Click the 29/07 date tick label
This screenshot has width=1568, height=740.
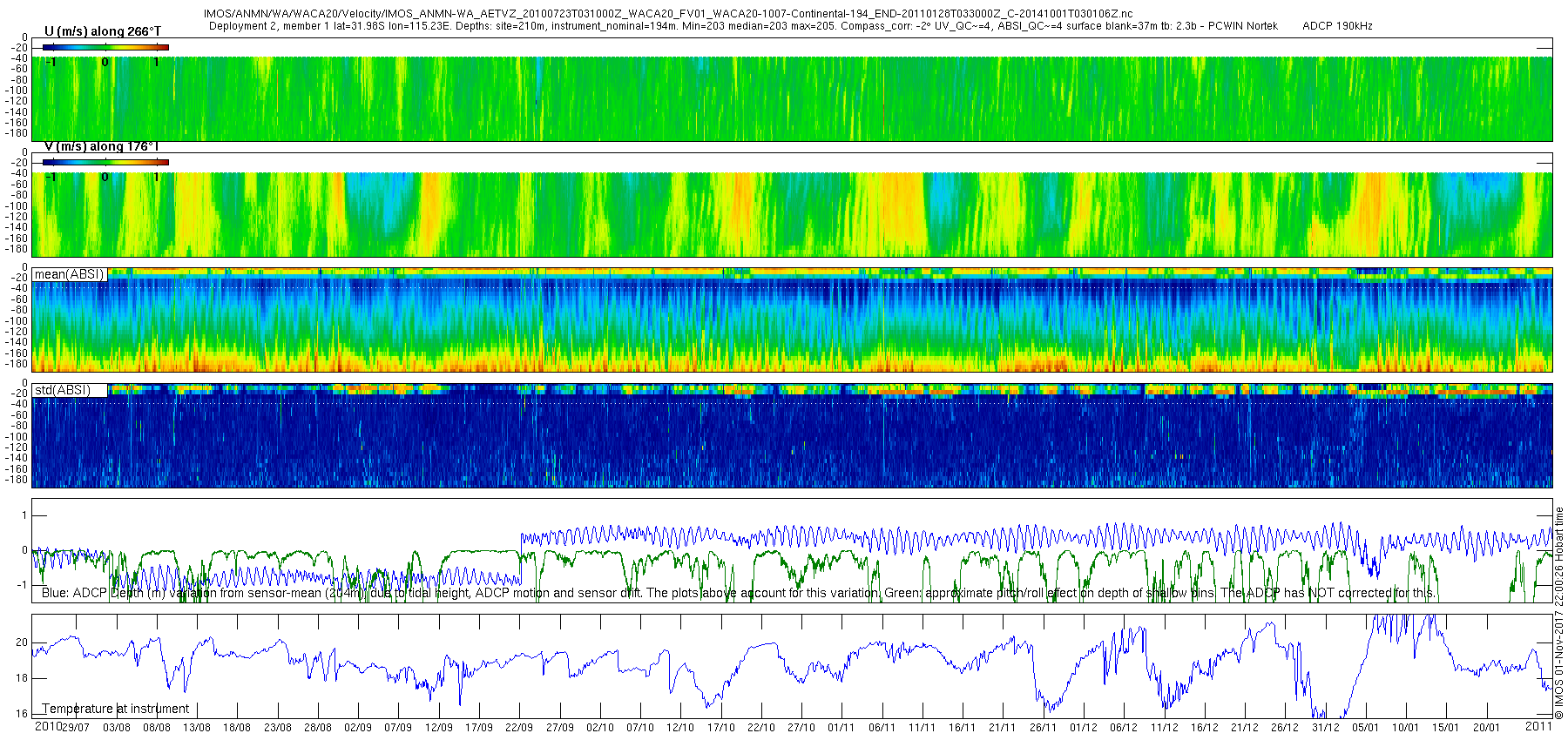click(76, 728)
